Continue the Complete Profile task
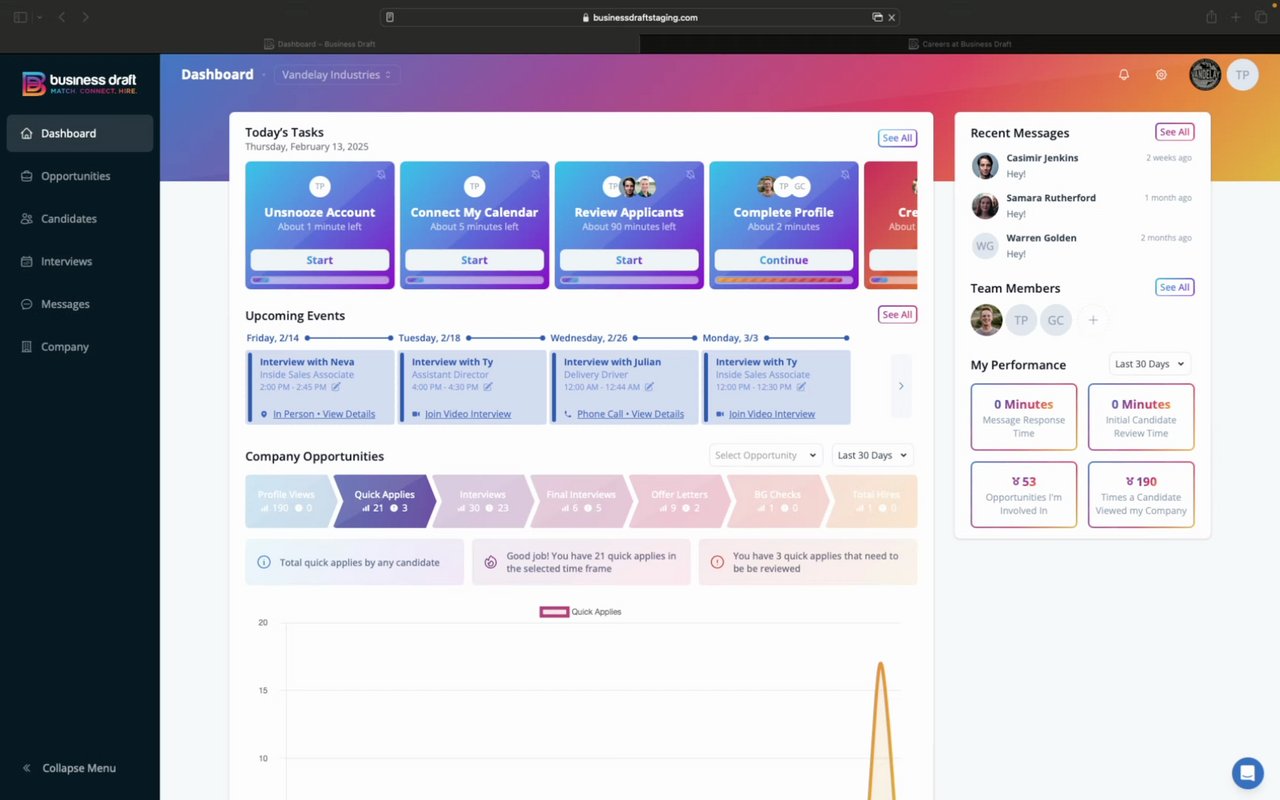Viewport: 1280px width, 800px height. pyautogui.click(x=784, y=260)
